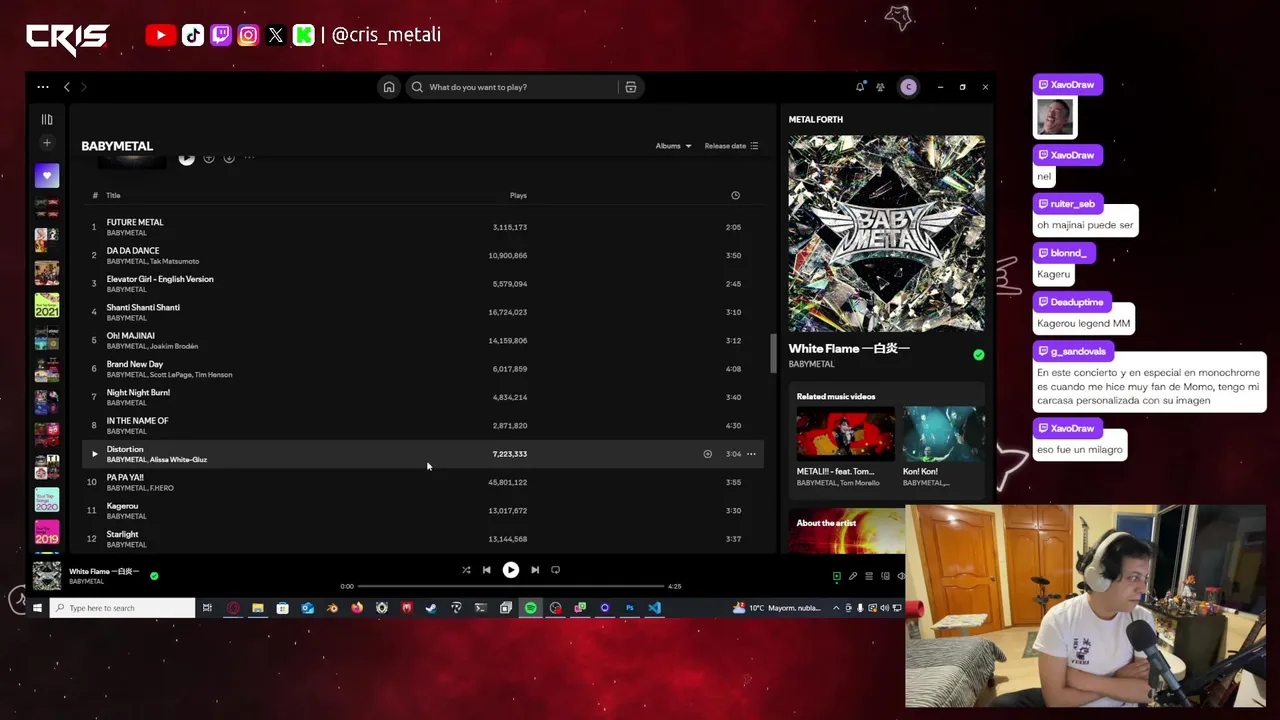The image size is (1280, 720).
Task: Open the profile avatar menu
Action: click(908, 87)
